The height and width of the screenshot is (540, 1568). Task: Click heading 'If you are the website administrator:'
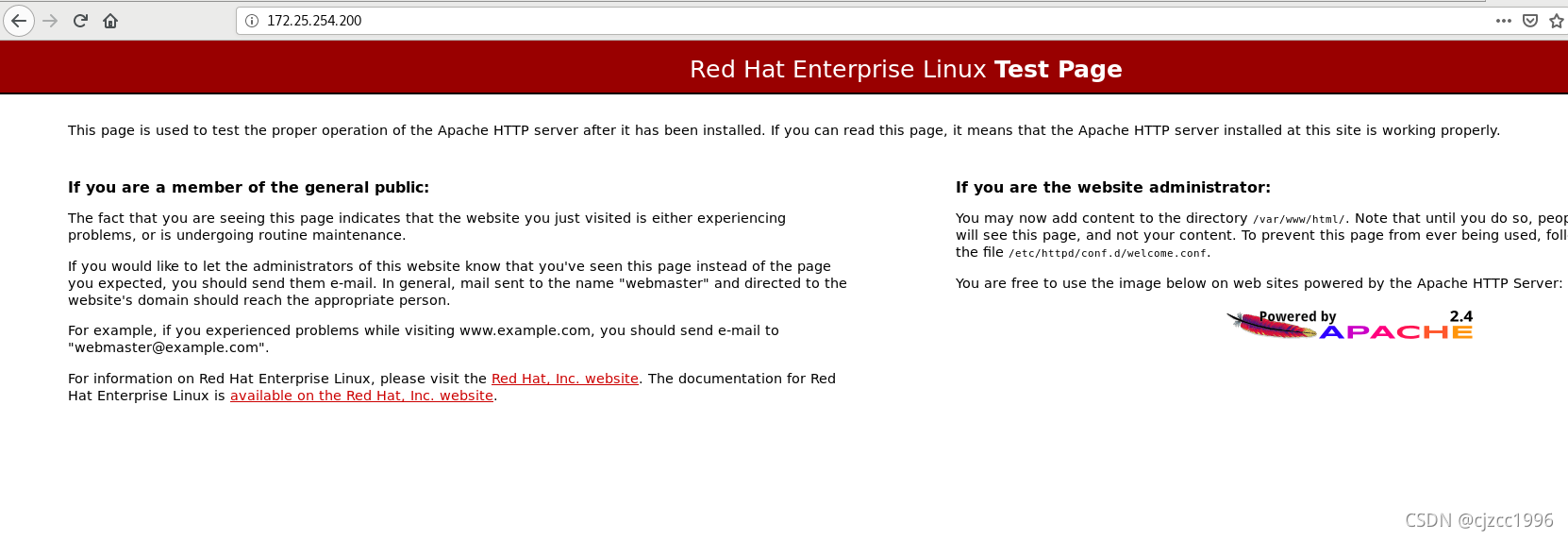pyautogui.click(x=1113, y=187)
